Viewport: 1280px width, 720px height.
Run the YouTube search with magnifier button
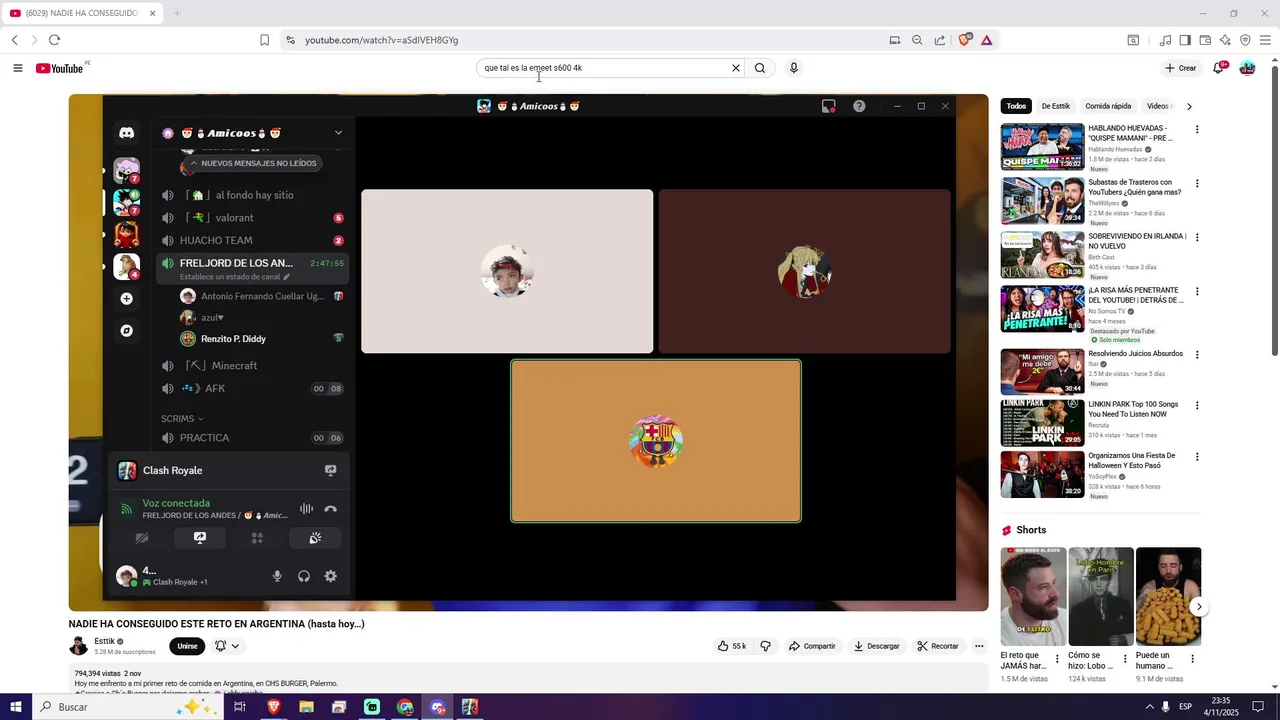tap(760, 68)
